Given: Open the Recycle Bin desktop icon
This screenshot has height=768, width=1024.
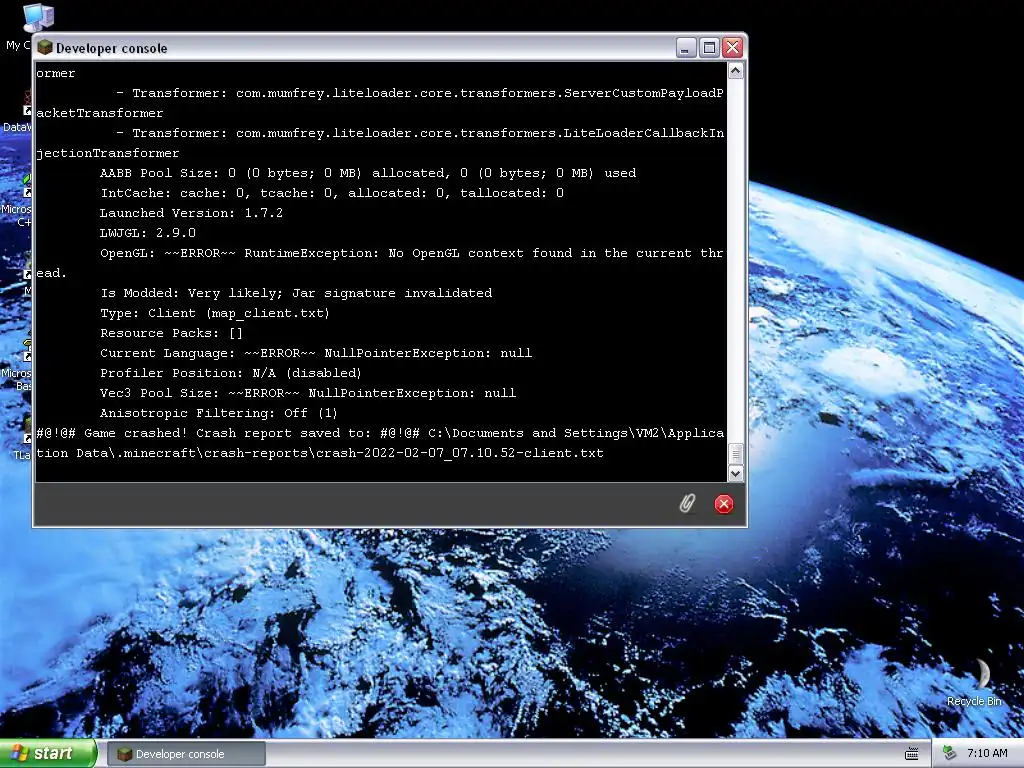Looking at the screenshot, I should [974, 683].
